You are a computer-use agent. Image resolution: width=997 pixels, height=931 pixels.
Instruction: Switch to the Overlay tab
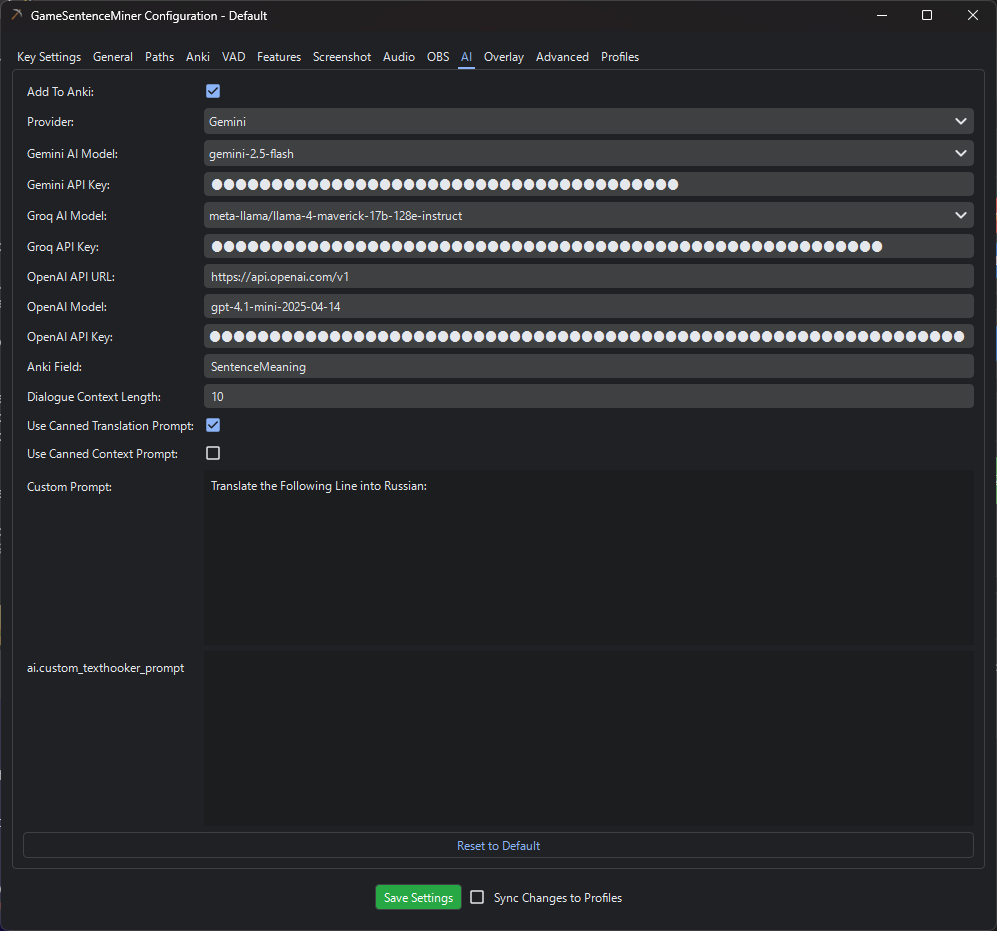point(503,57)
